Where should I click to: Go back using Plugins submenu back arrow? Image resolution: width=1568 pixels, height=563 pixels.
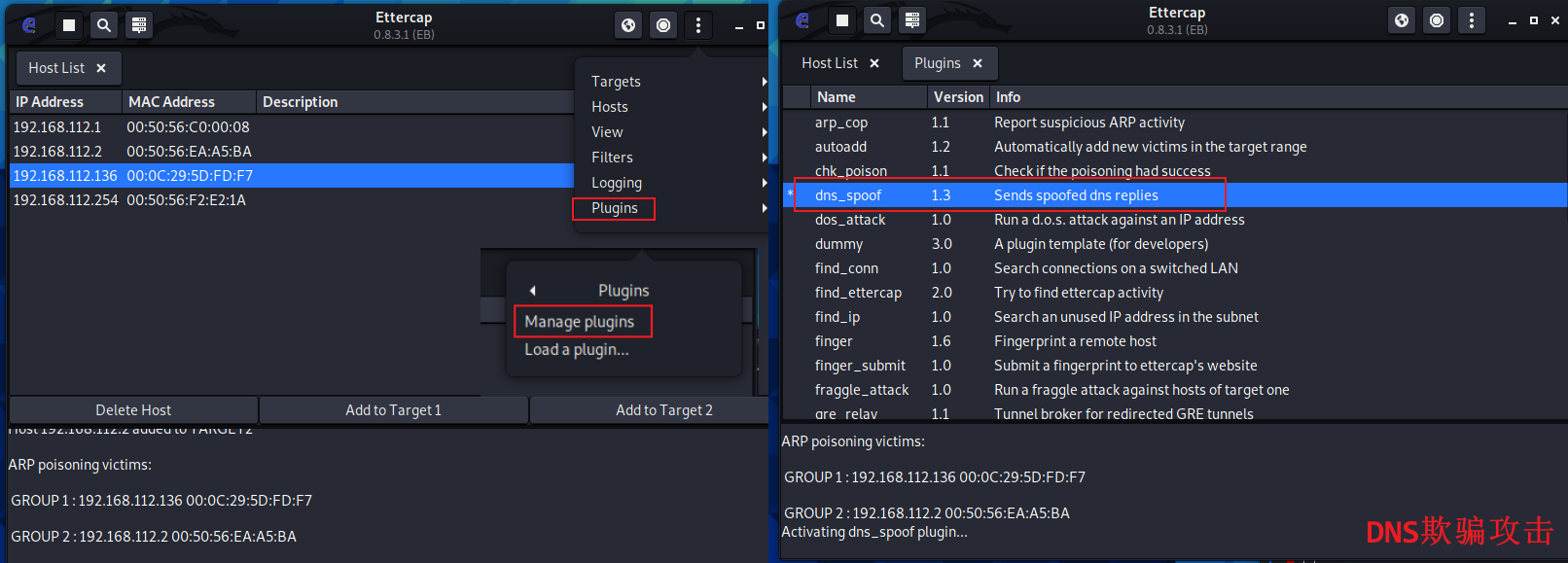pos(532,291)
